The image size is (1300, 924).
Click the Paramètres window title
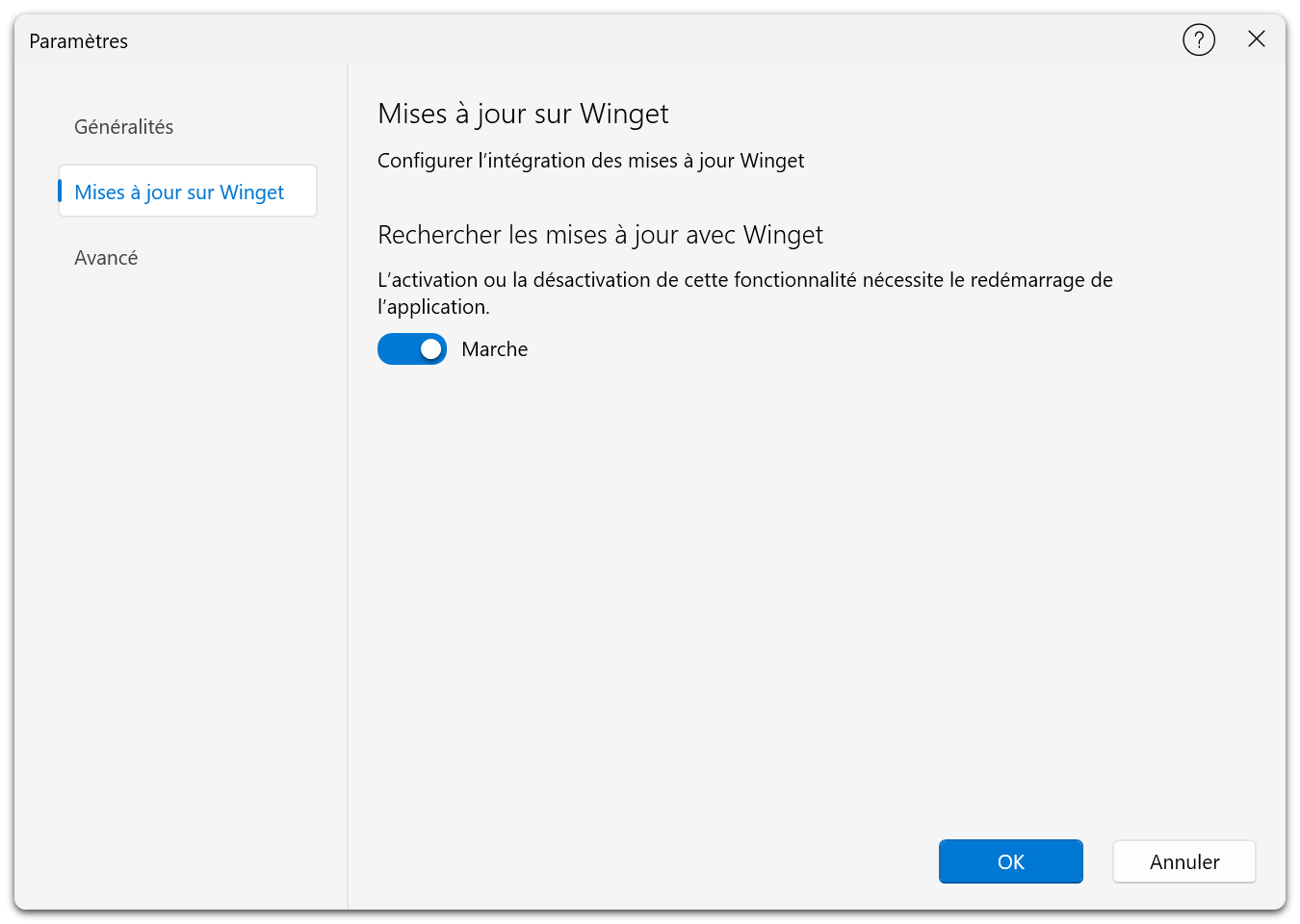point(78,41)
